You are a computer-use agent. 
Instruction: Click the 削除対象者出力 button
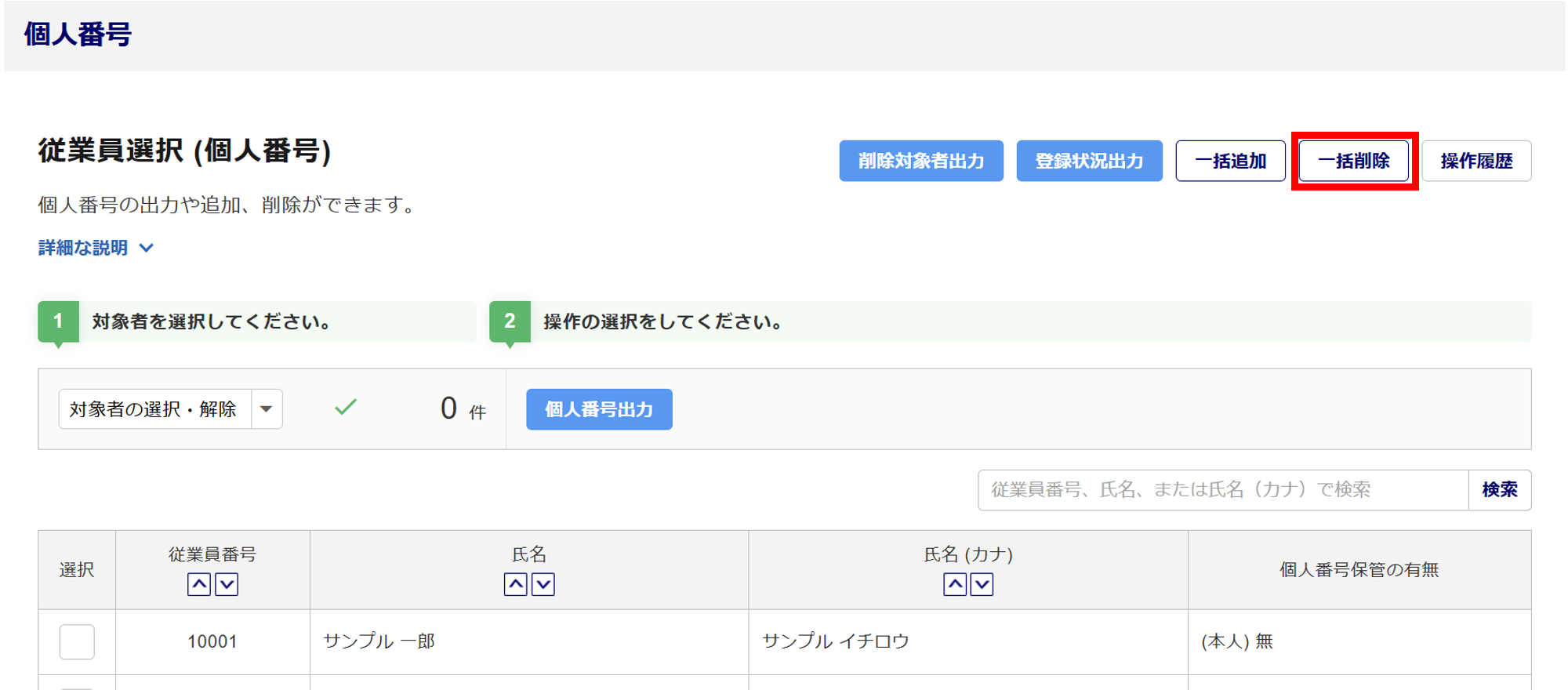921,161
